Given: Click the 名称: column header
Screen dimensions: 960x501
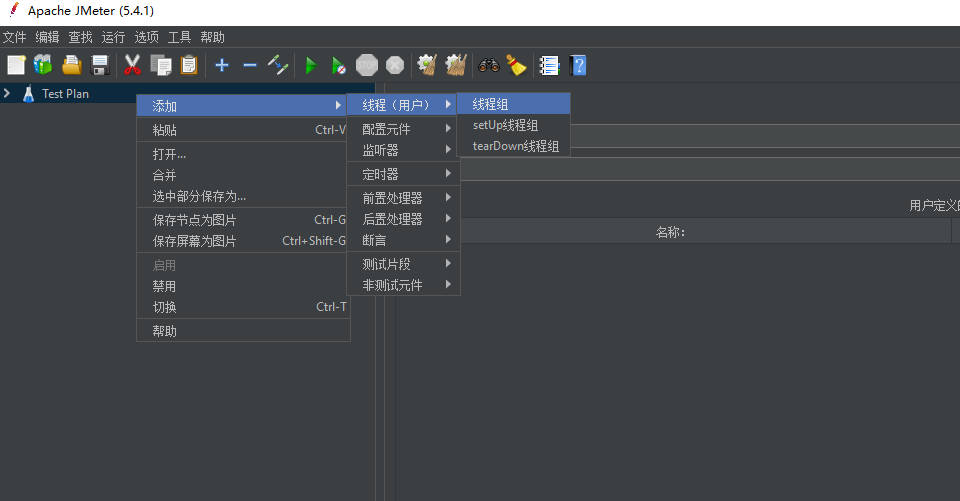Looking at the screenshot, I should coord(670,232).
